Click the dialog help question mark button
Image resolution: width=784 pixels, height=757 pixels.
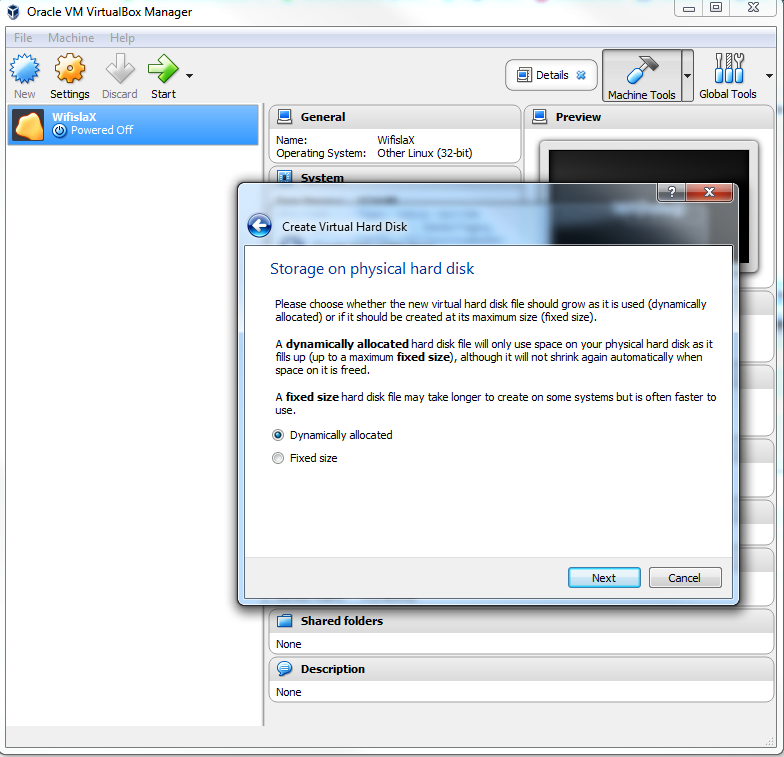[x=672, y=192]
